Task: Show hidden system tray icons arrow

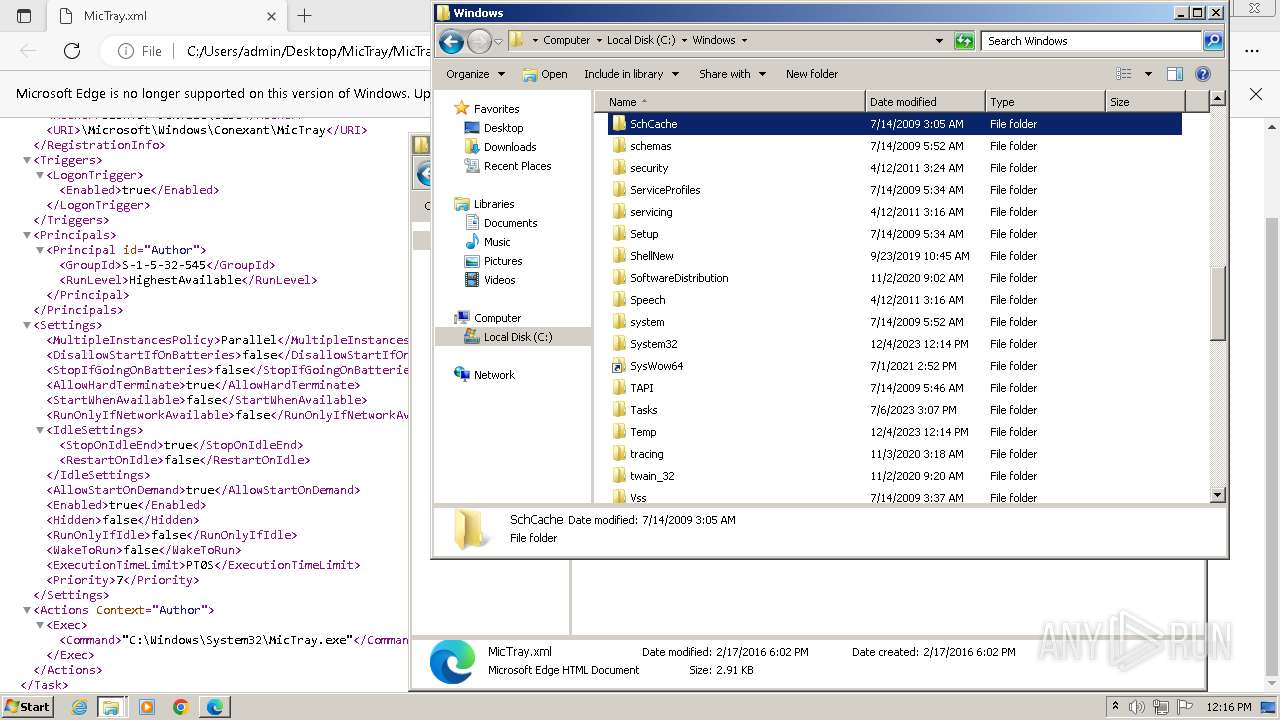Action: (1116, 707)
